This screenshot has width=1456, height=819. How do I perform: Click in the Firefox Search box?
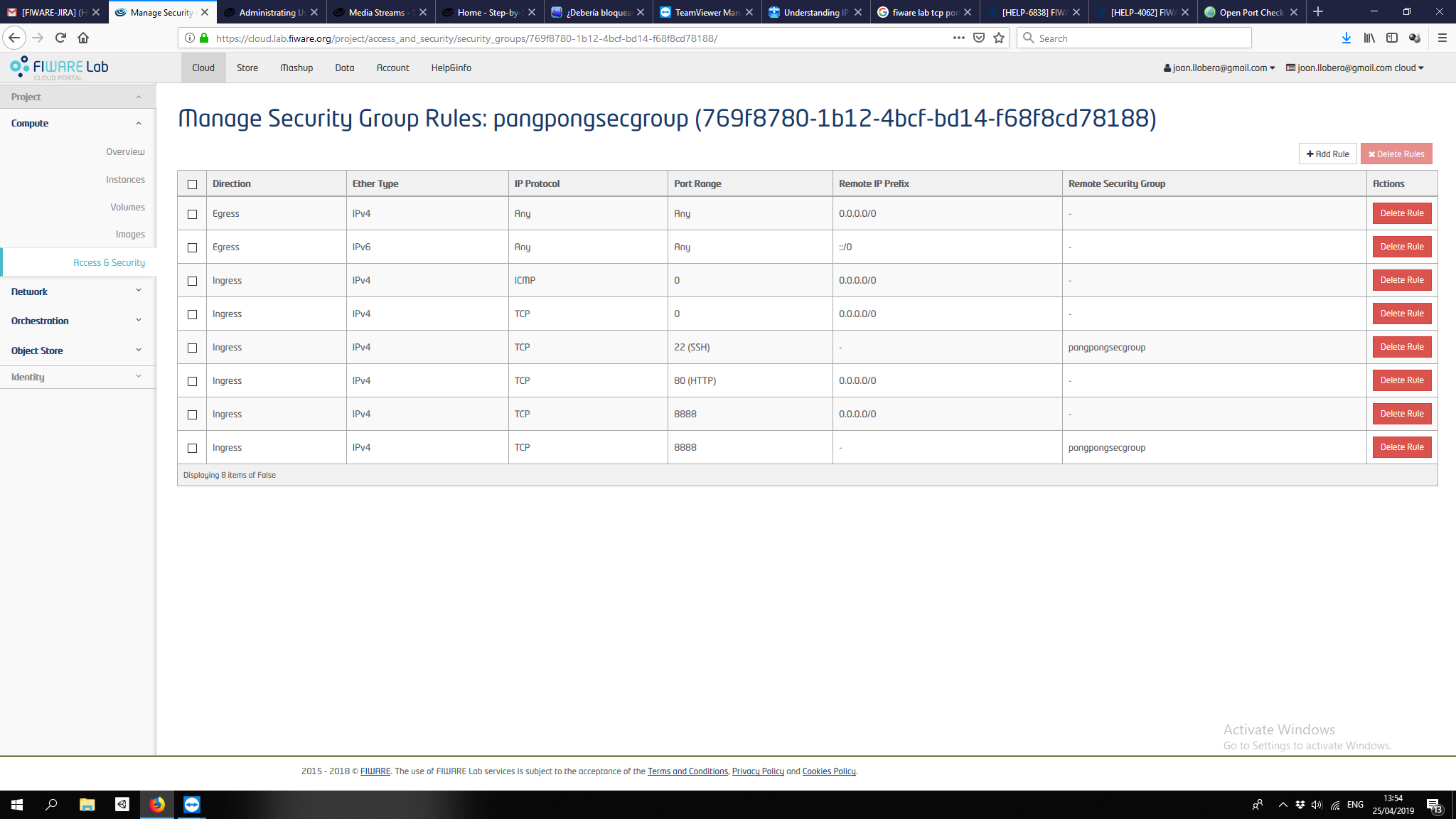pyautogui.click(x=1135, y=38)
